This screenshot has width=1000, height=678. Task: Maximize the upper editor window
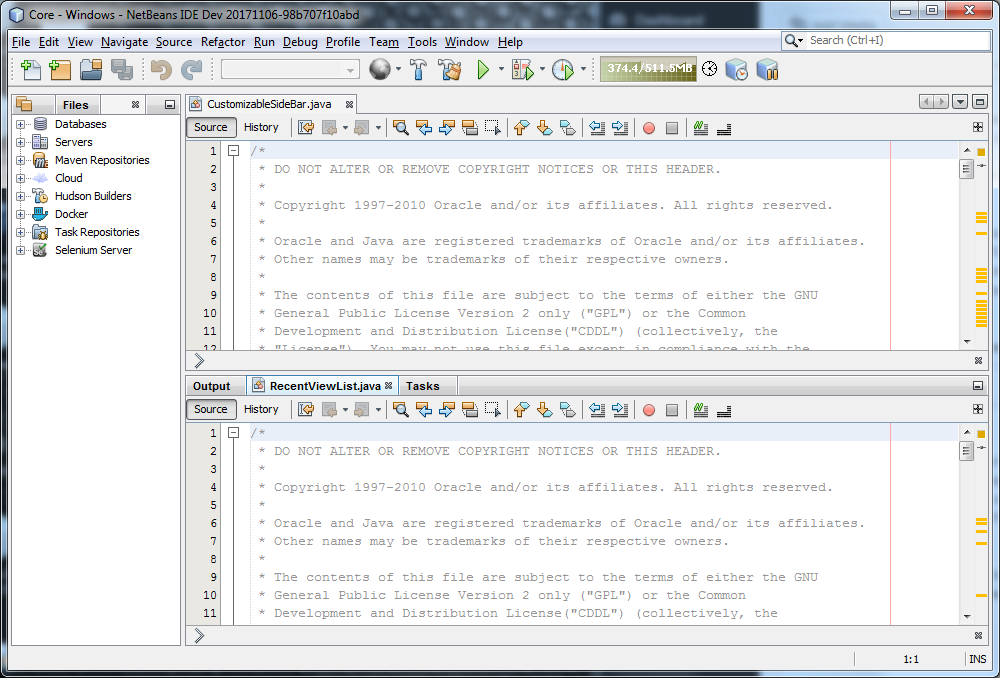(x=980, y=101)
